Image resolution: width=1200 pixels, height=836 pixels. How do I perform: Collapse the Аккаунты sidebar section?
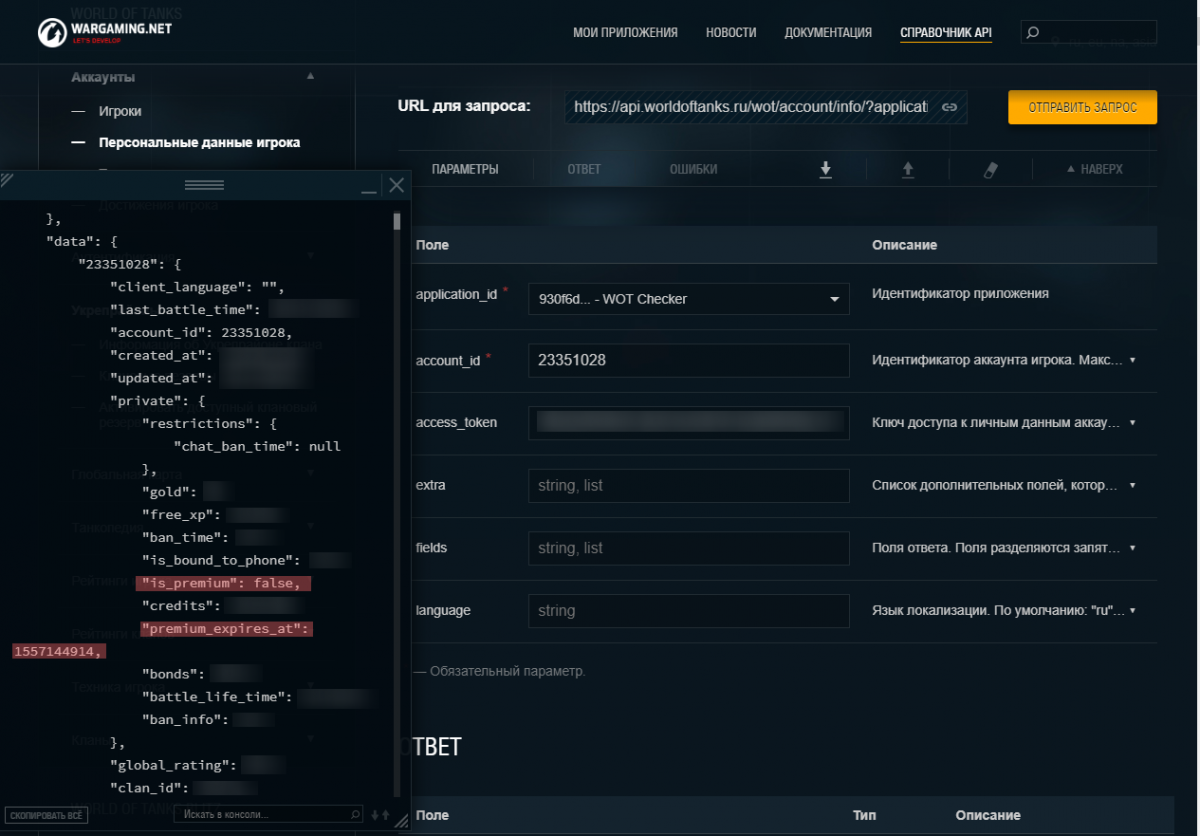(x=310, y=77)
